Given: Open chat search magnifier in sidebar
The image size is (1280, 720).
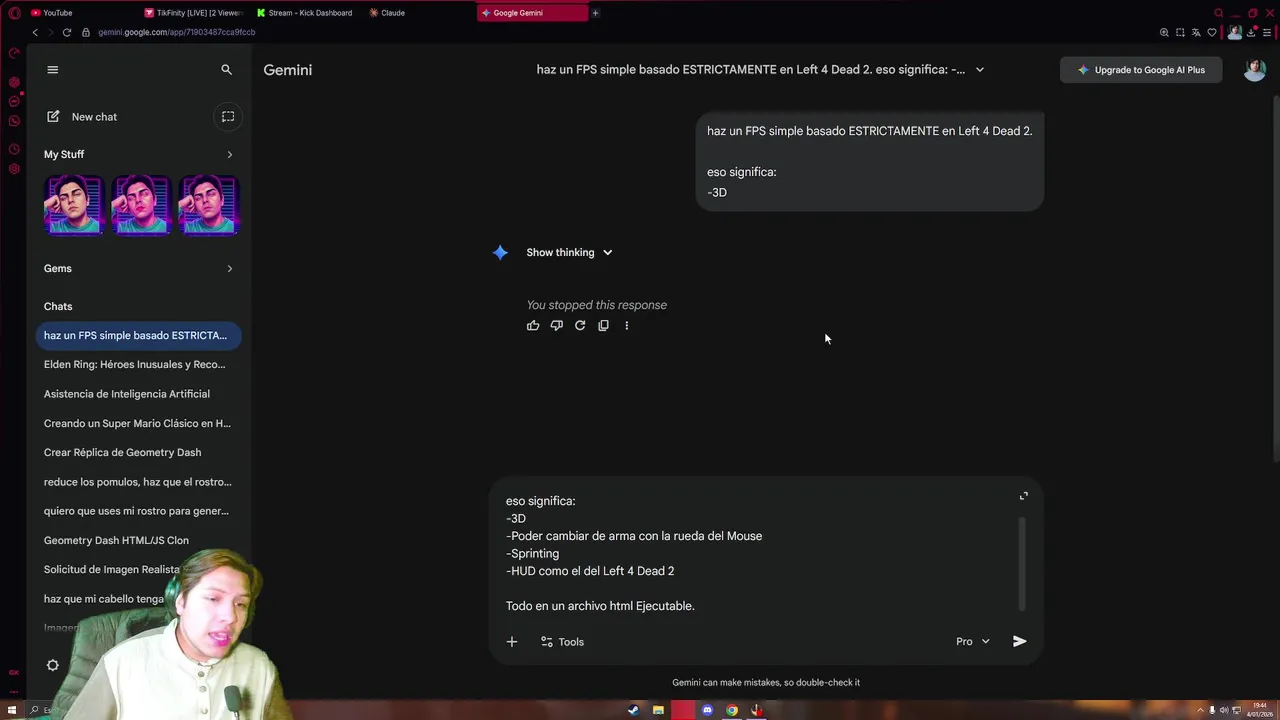Looking at the screenshot, I should (x=226, y=70).
